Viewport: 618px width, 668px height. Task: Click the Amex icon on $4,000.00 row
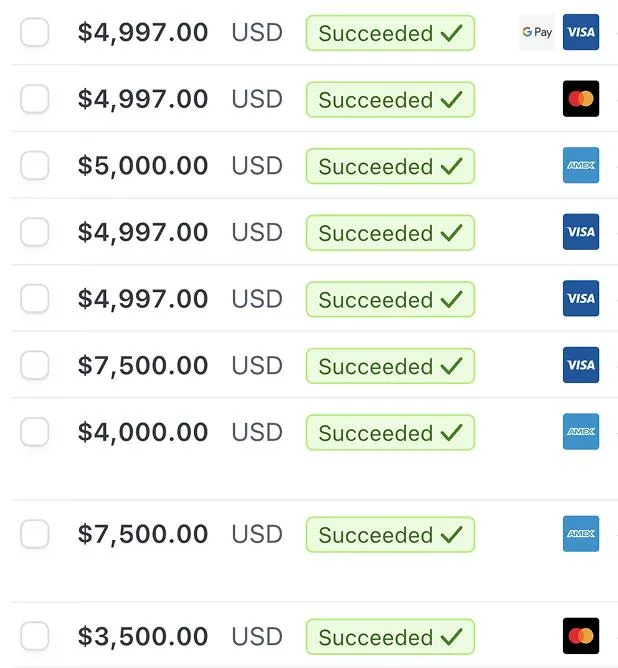pyautogui.click(x=581, y=432)
